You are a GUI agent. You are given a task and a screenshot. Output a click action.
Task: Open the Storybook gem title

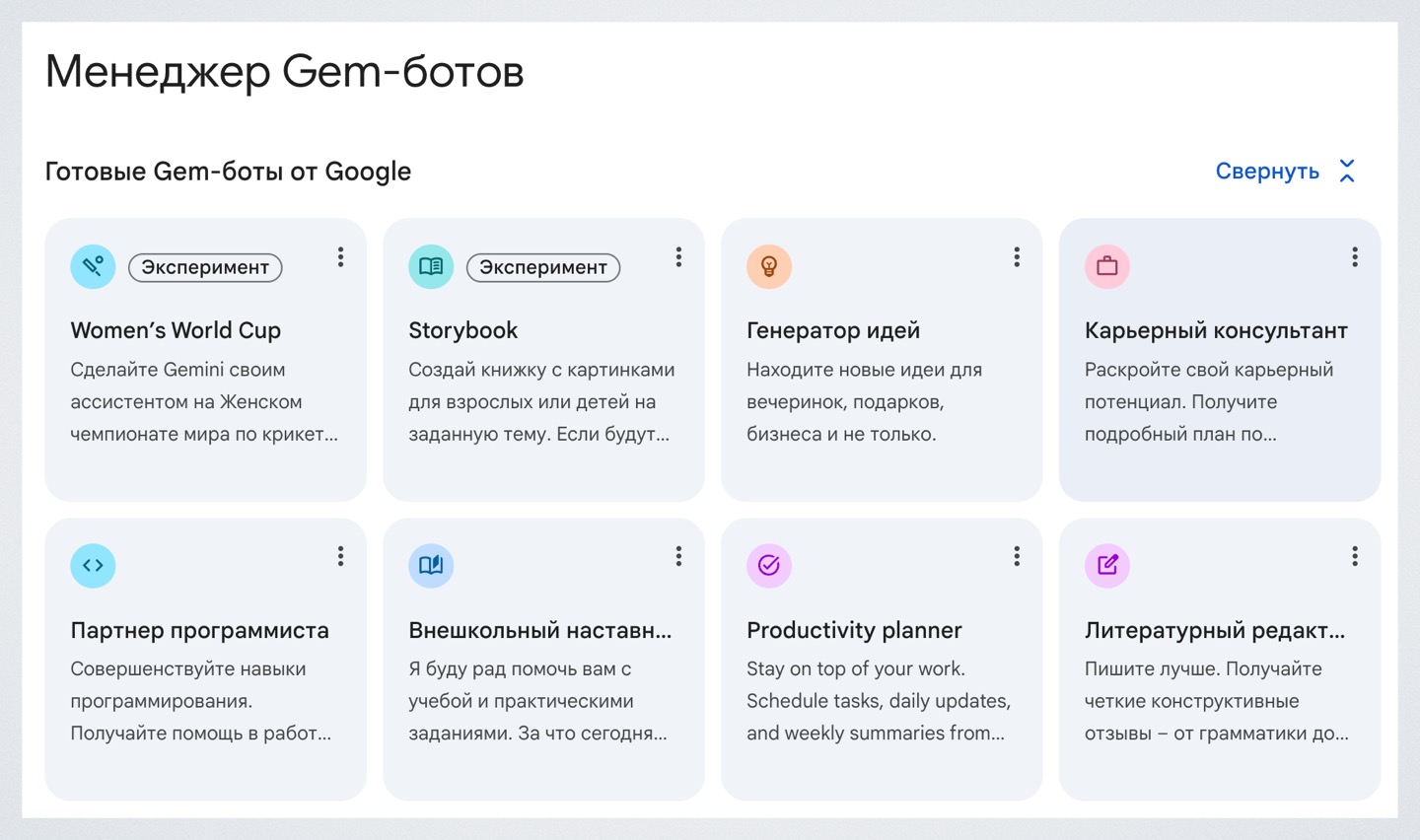(x=462, y=330)
